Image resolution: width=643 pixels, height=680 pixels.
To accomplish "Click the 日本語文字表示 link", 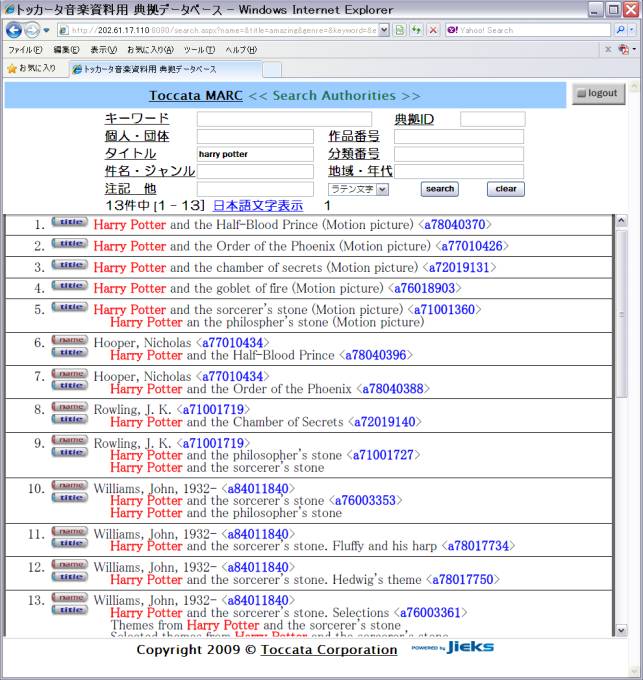I will point(258,206).
